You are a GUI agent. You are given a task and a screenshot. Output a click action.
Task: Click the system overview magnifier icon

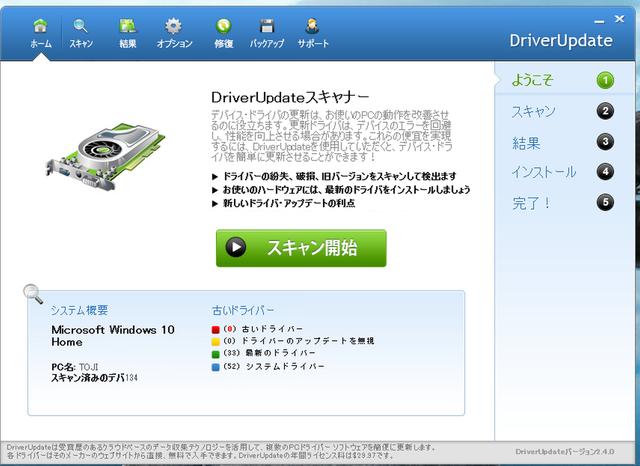tap(33, 294)
